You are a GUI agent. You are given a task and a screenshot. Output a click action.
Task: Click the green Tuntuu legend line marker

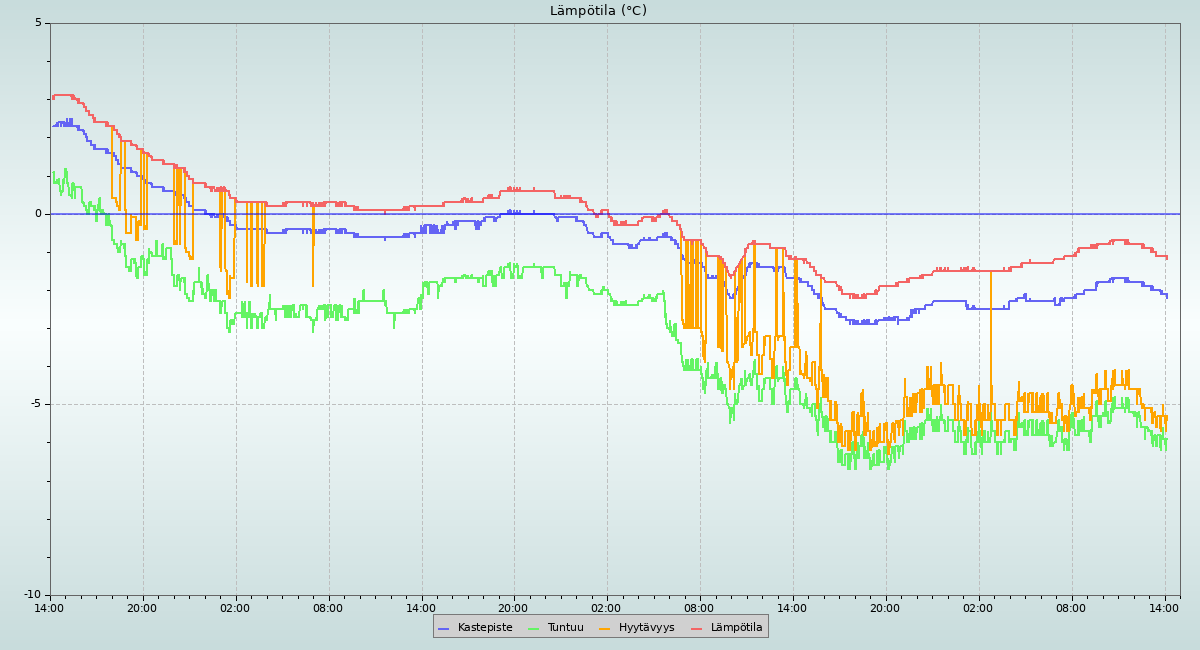tap(533, 628)
